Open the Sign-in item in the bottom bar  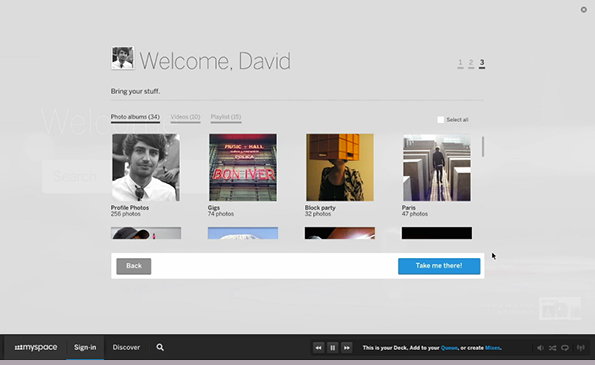(85, 347)
